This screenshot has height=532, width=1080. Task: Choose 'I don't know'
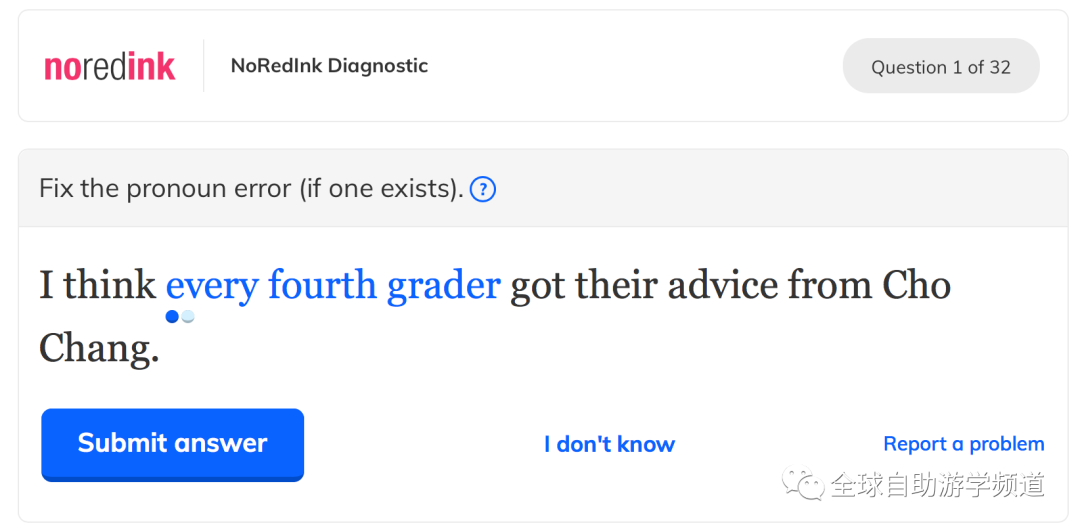pos(609,444)
